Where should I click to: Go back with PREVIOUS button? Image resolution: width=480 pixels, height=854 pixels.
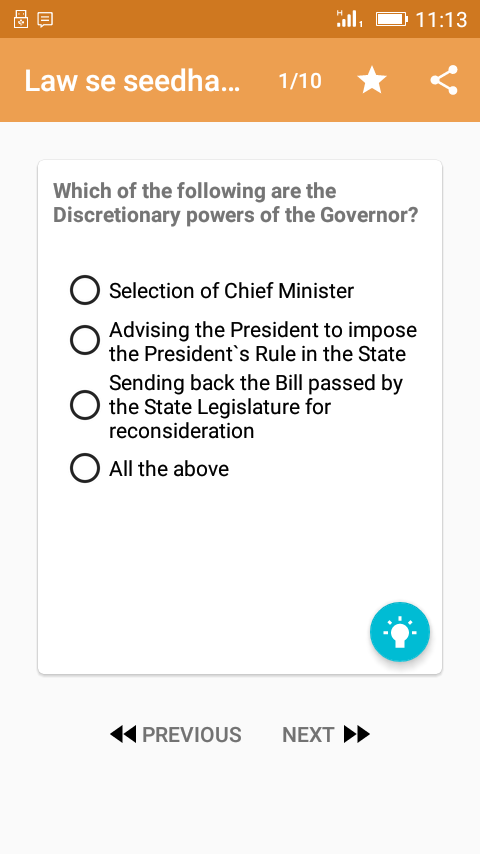pos(175,734)
